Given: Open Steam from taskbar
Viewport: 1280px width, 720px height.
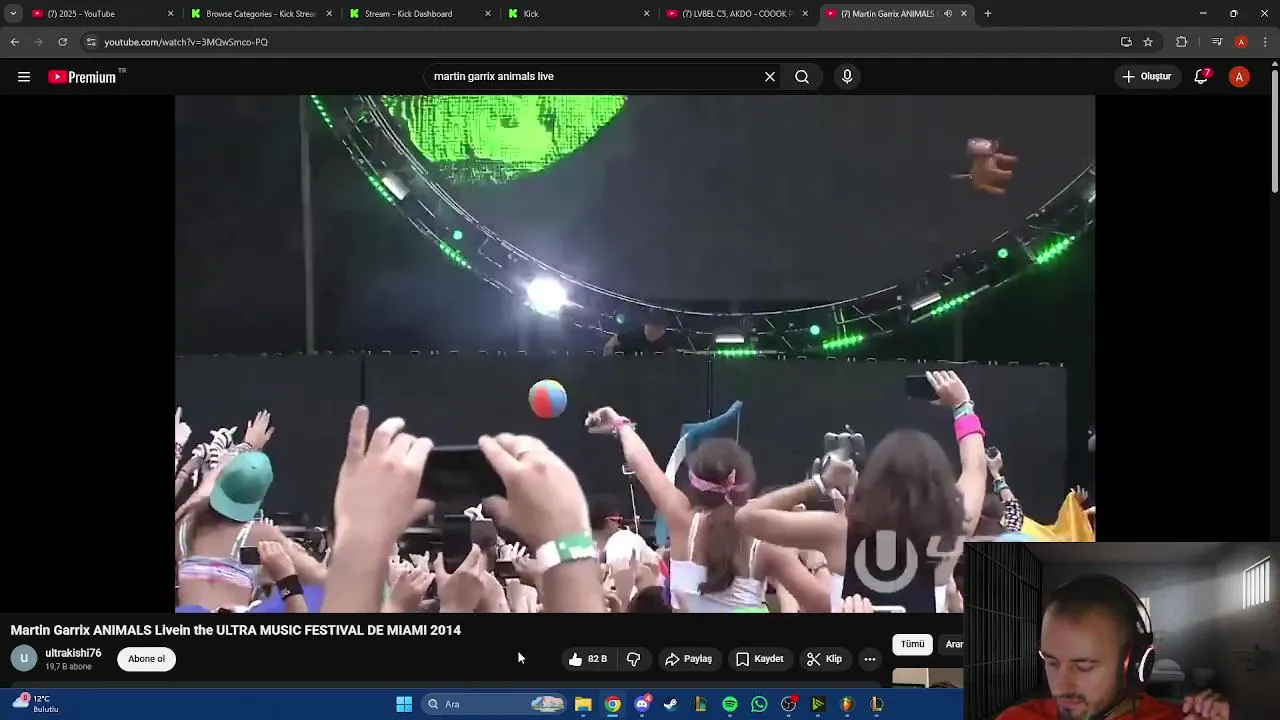Looking at the screenshot, I should coord(671,704).
